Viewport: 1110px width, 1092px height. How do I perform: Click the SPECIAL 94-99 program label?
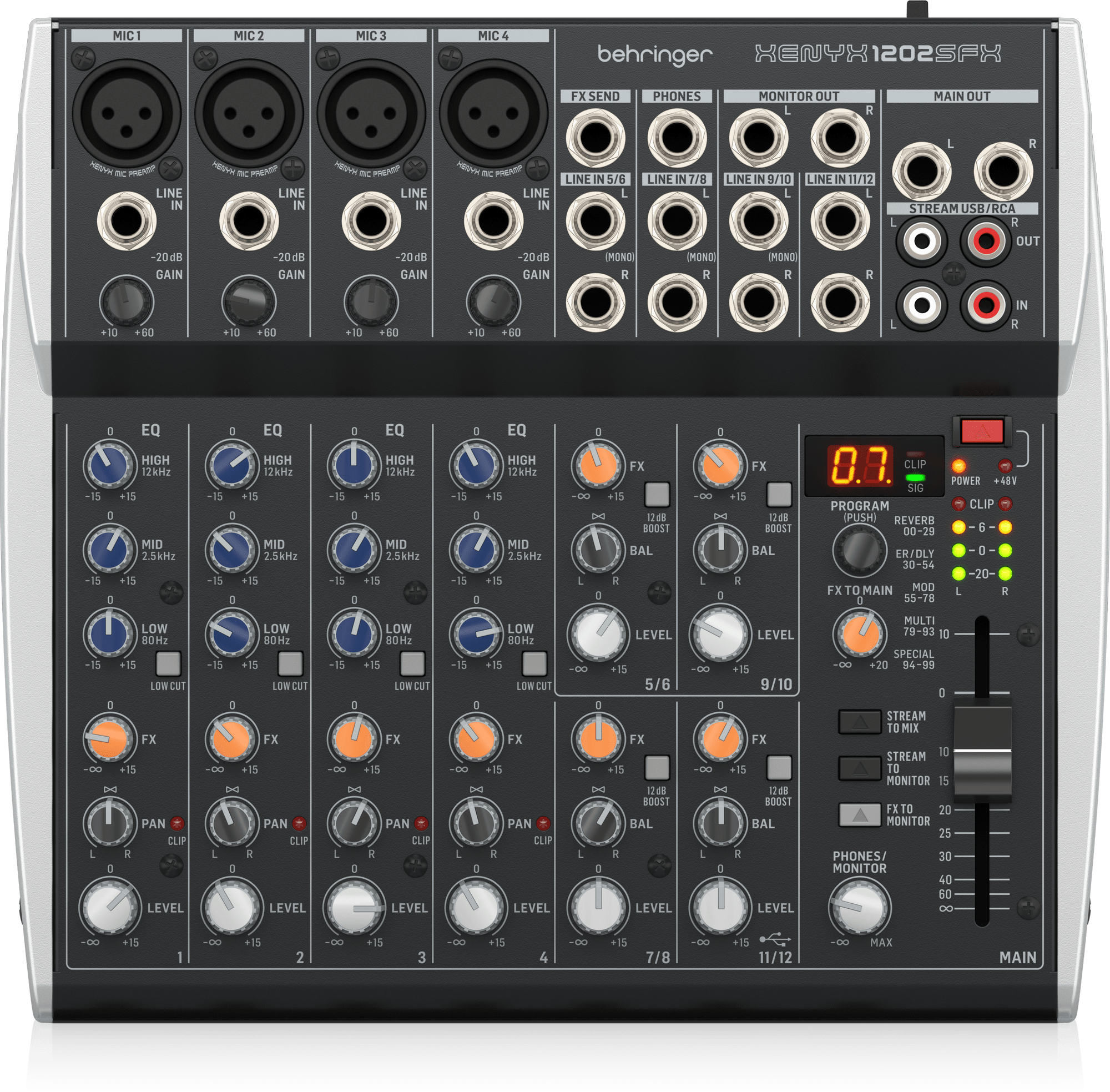tap(914, 660)
